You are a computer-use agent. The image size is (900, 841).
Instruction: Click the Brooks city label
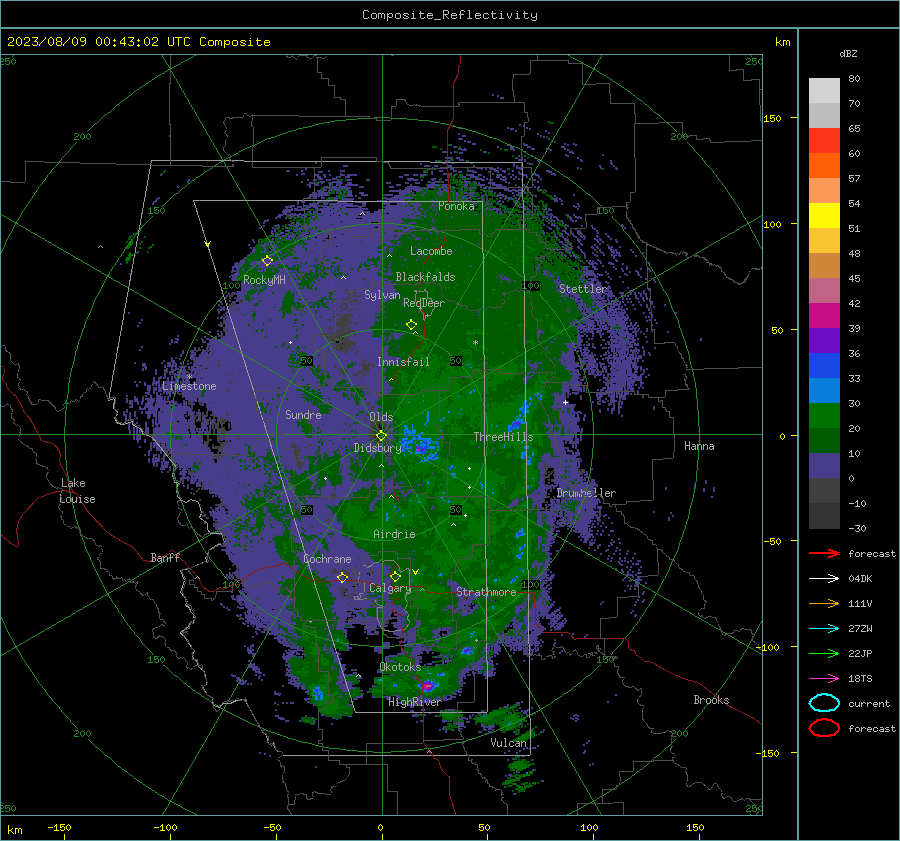point(711,700)
